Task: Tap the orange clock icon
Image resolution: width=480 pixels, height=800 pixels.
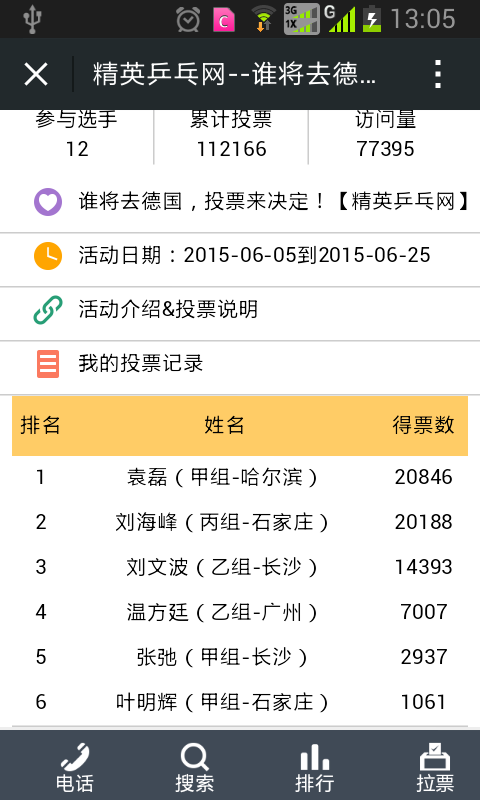Action: pyautogui.click(x=48, y=256)
